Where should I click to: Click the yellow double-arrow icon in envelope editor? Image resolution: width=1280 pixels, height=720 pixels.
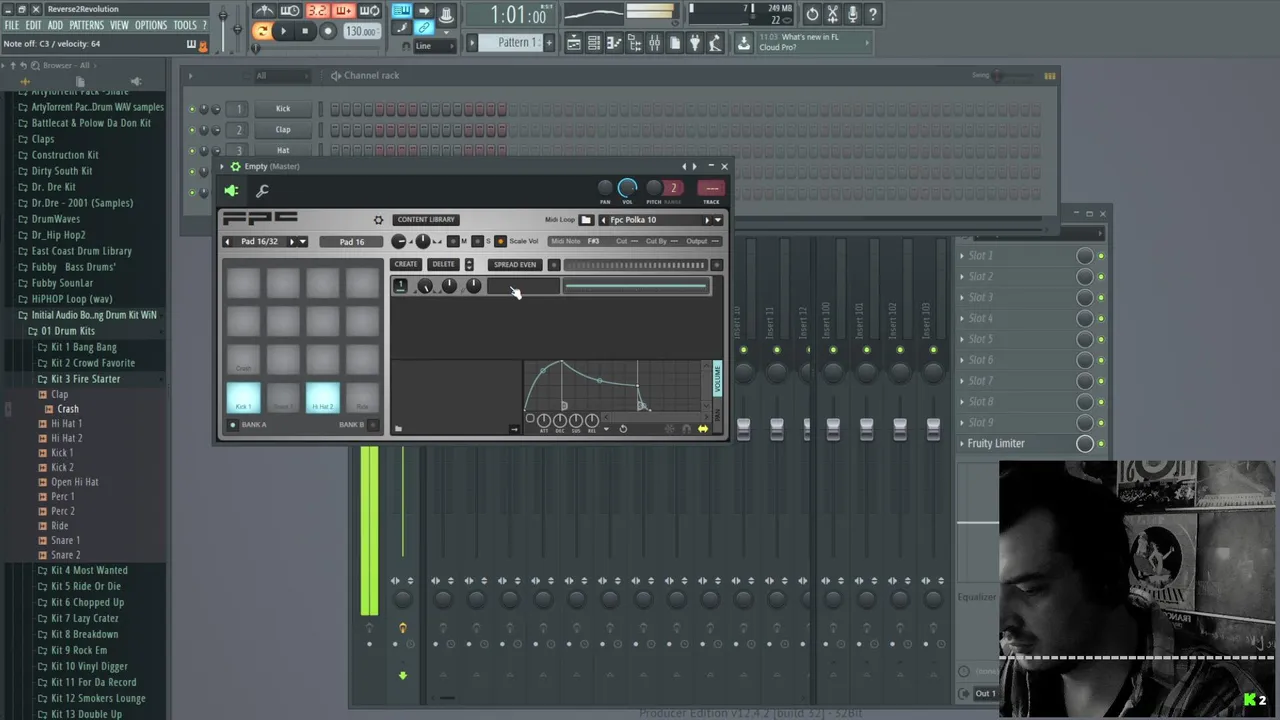point(703,429)
